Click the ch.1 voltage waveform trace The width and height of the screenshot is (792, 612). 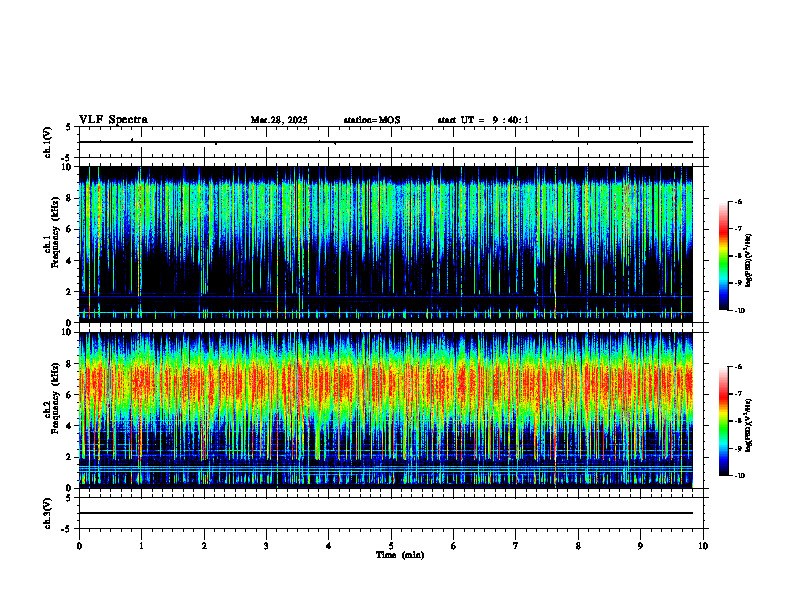pos(385,142)
